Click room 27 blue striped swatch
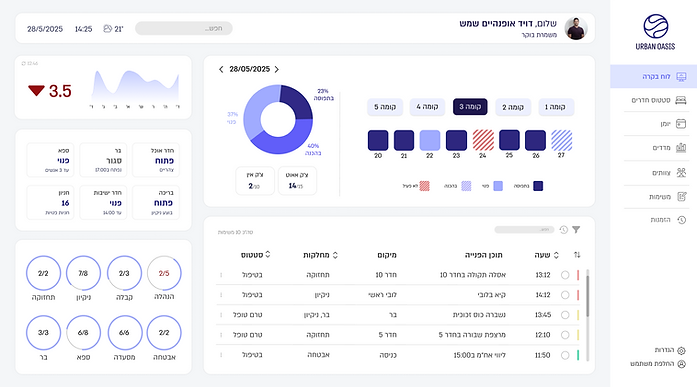Image resolution: width=697 pixels, height=387 pixels. 561,140
